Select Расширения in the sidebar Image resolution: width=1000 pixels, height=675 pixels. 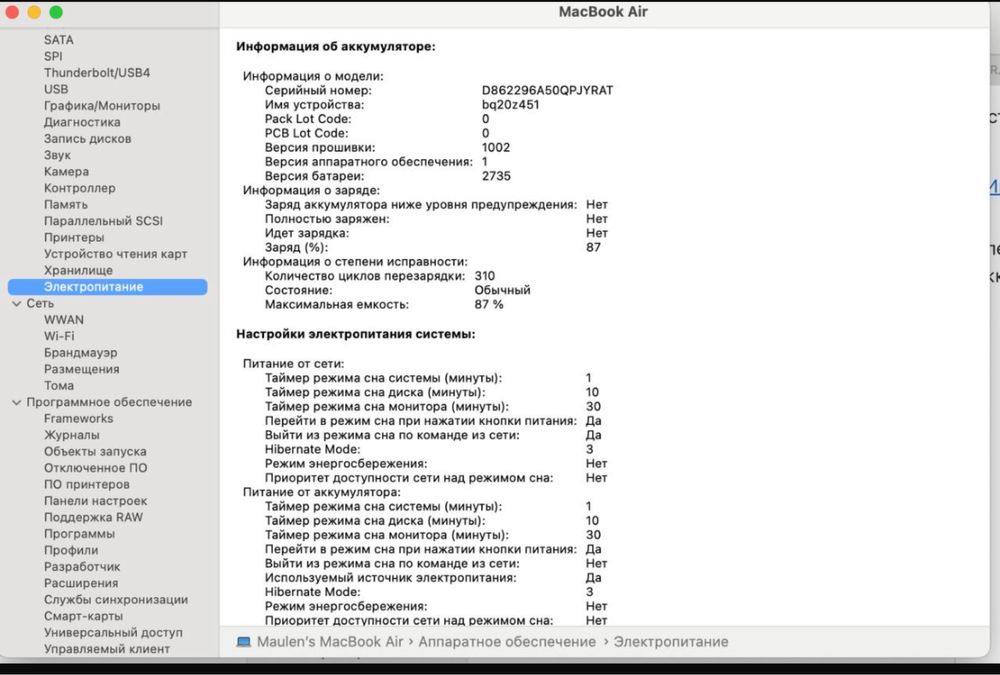[x=81, y=584]
